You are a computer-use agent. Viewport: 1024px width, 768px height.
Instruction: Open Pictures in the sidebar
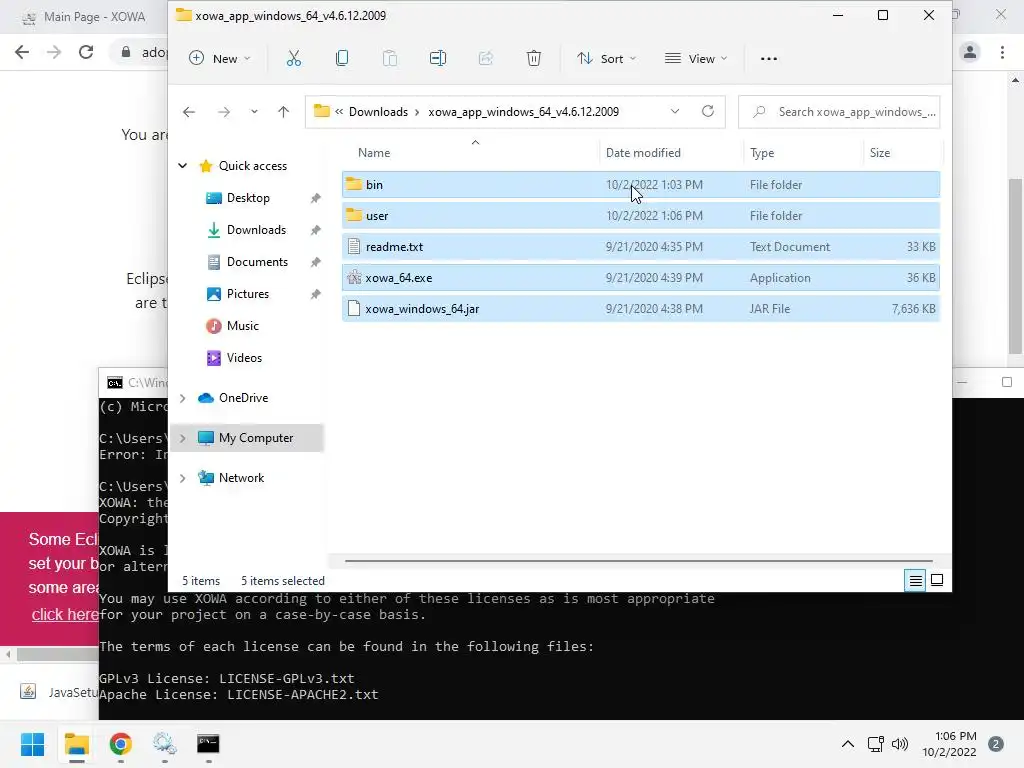pyautogui.click(x=248, y=294)
